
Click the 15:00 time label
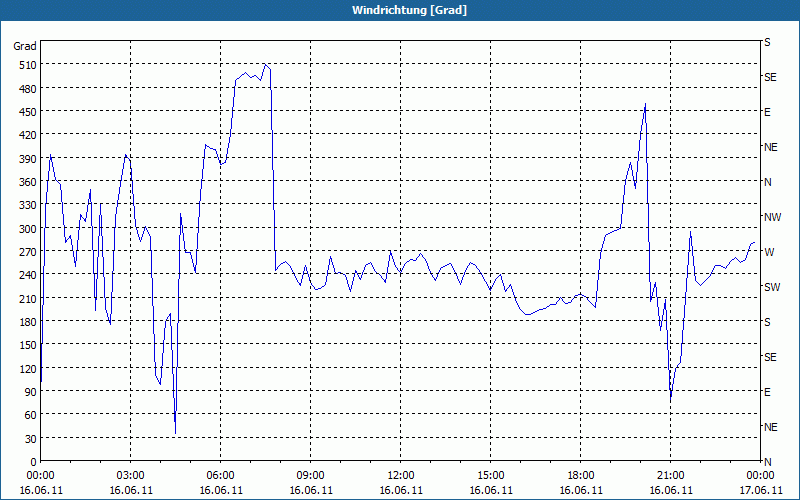click(x=490, y=476)
